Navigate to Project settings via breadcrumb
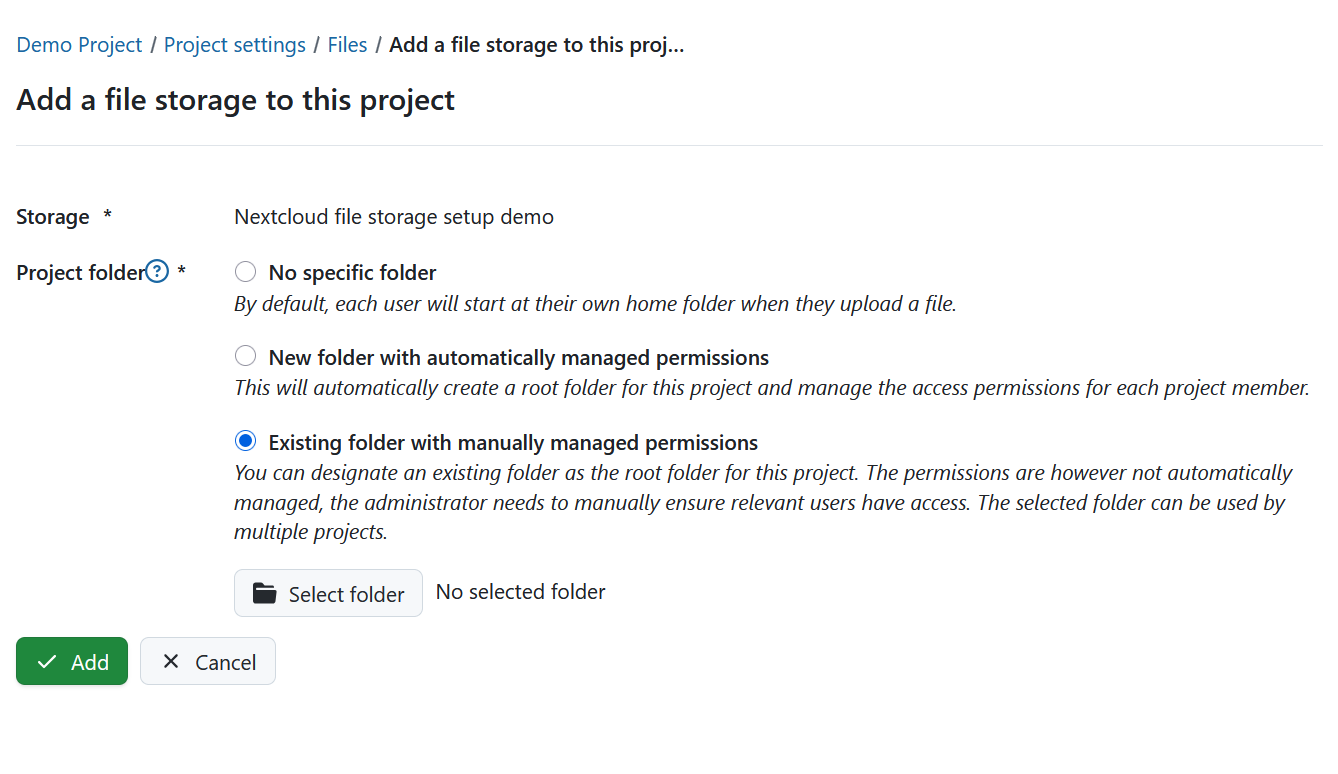The image size is (1338, 774). tap(234, 44)
